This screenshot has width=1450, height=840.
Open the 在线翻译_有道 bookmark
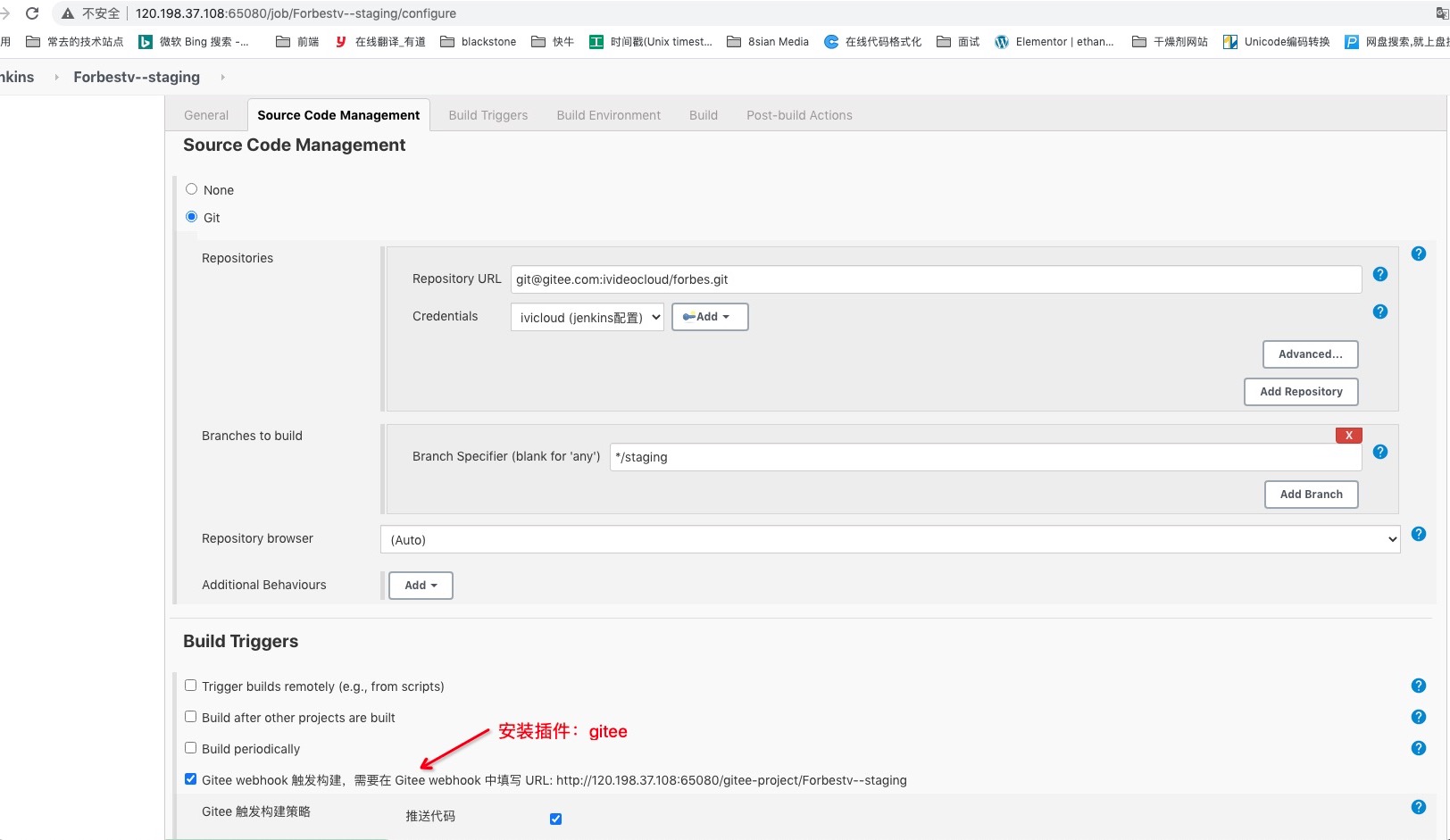tap(379, 42)
